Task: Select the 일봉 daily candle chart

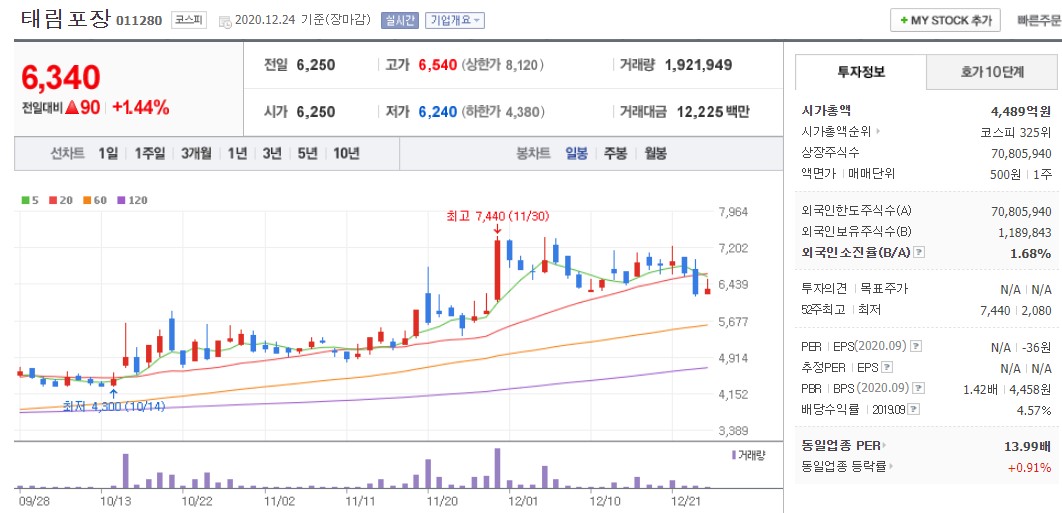Action: click(576, 154)
